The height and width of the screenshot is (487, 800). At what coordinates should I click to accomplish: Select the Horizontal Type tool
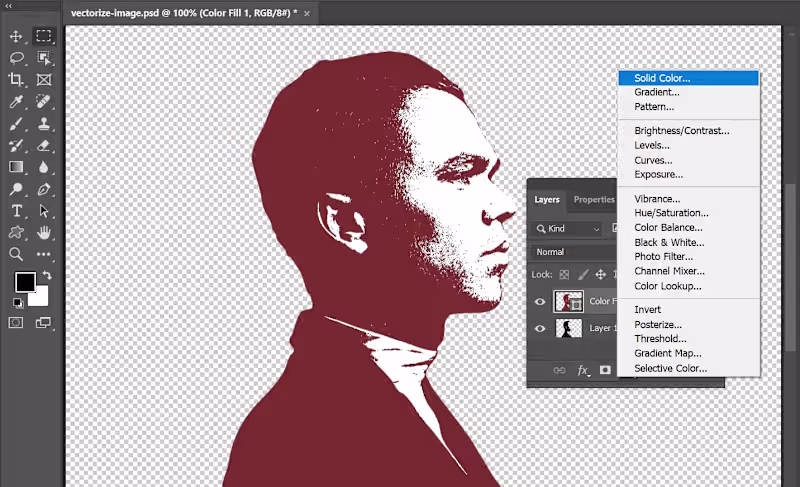coord(16,211)
